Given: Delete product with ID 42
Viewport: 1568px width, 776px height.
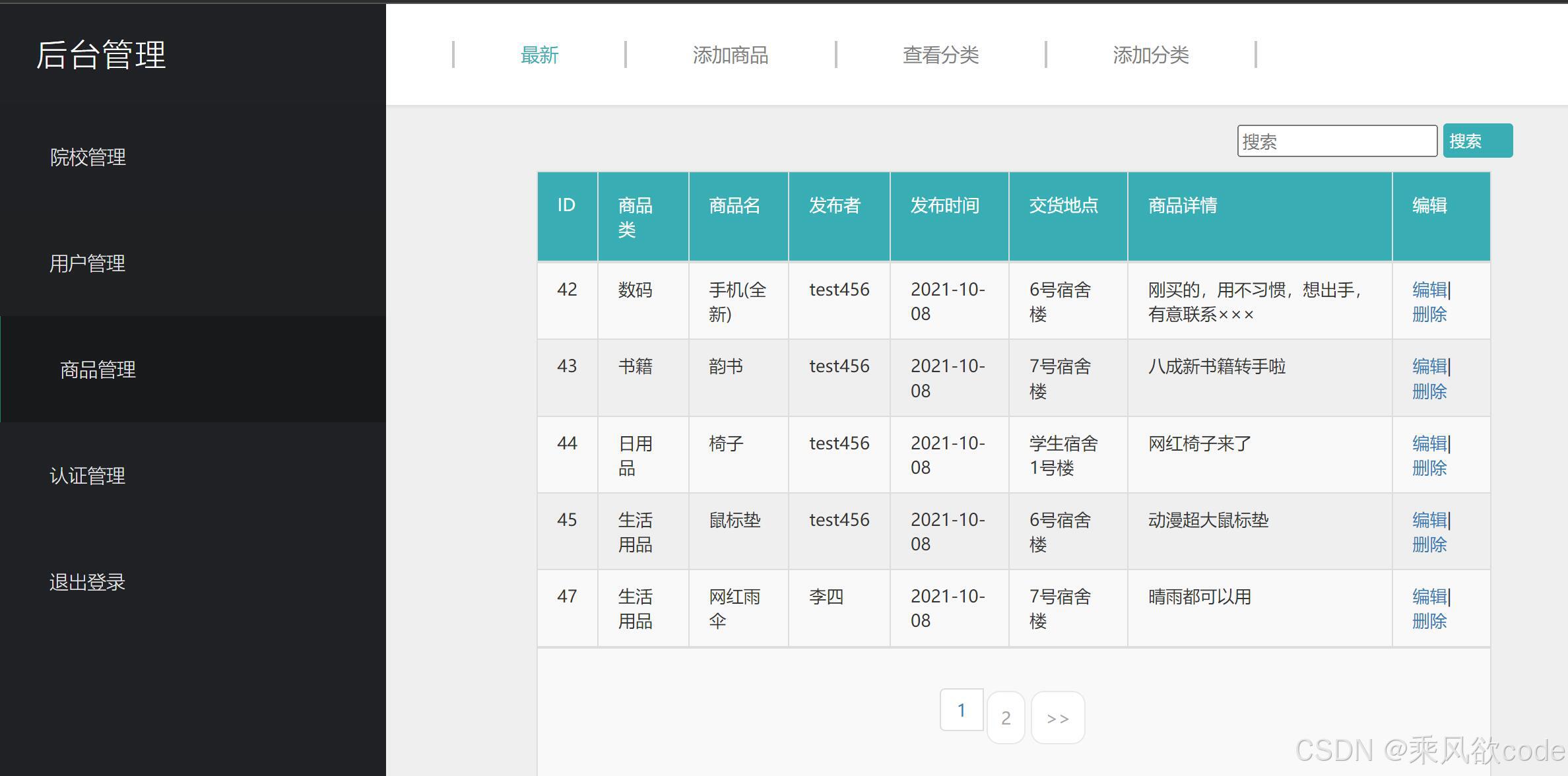Looking at the screenshot, I should [1427, 315].
